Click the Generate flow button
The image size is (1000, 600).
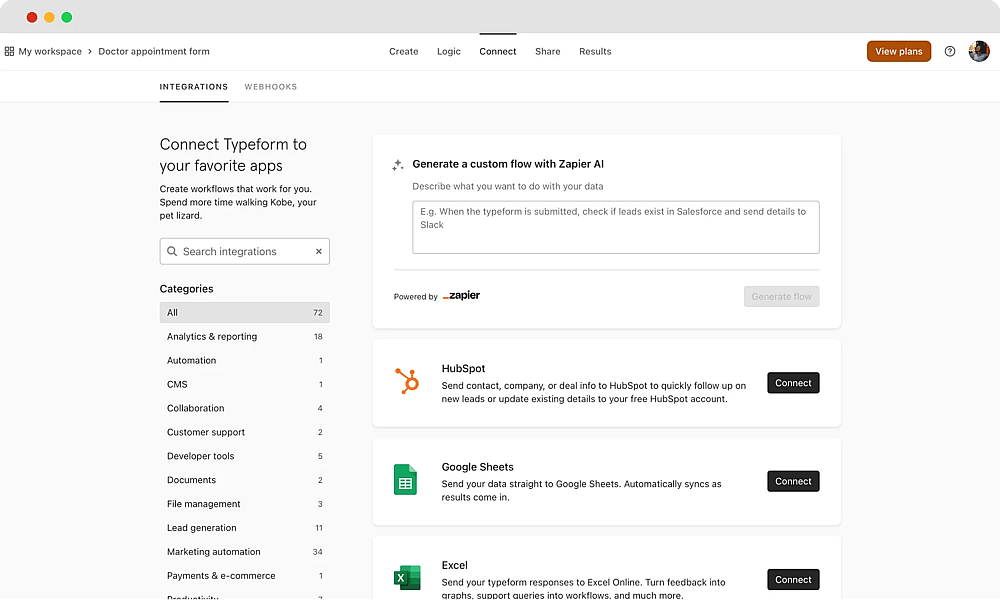point(781,296)
